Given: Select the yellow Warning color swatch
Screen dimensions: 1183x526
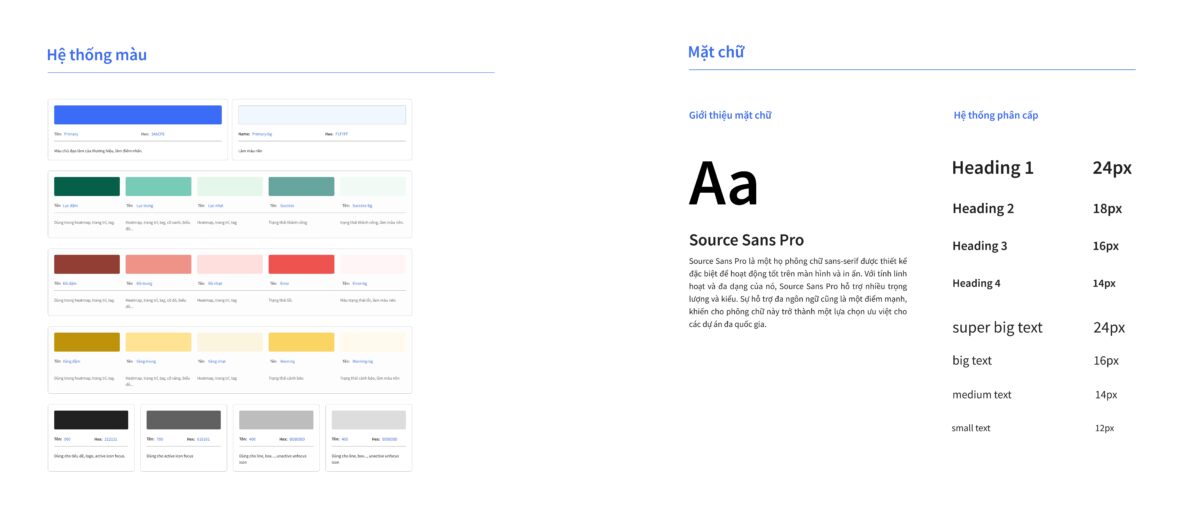Looking at the screenshot, I should coord(301,342).
